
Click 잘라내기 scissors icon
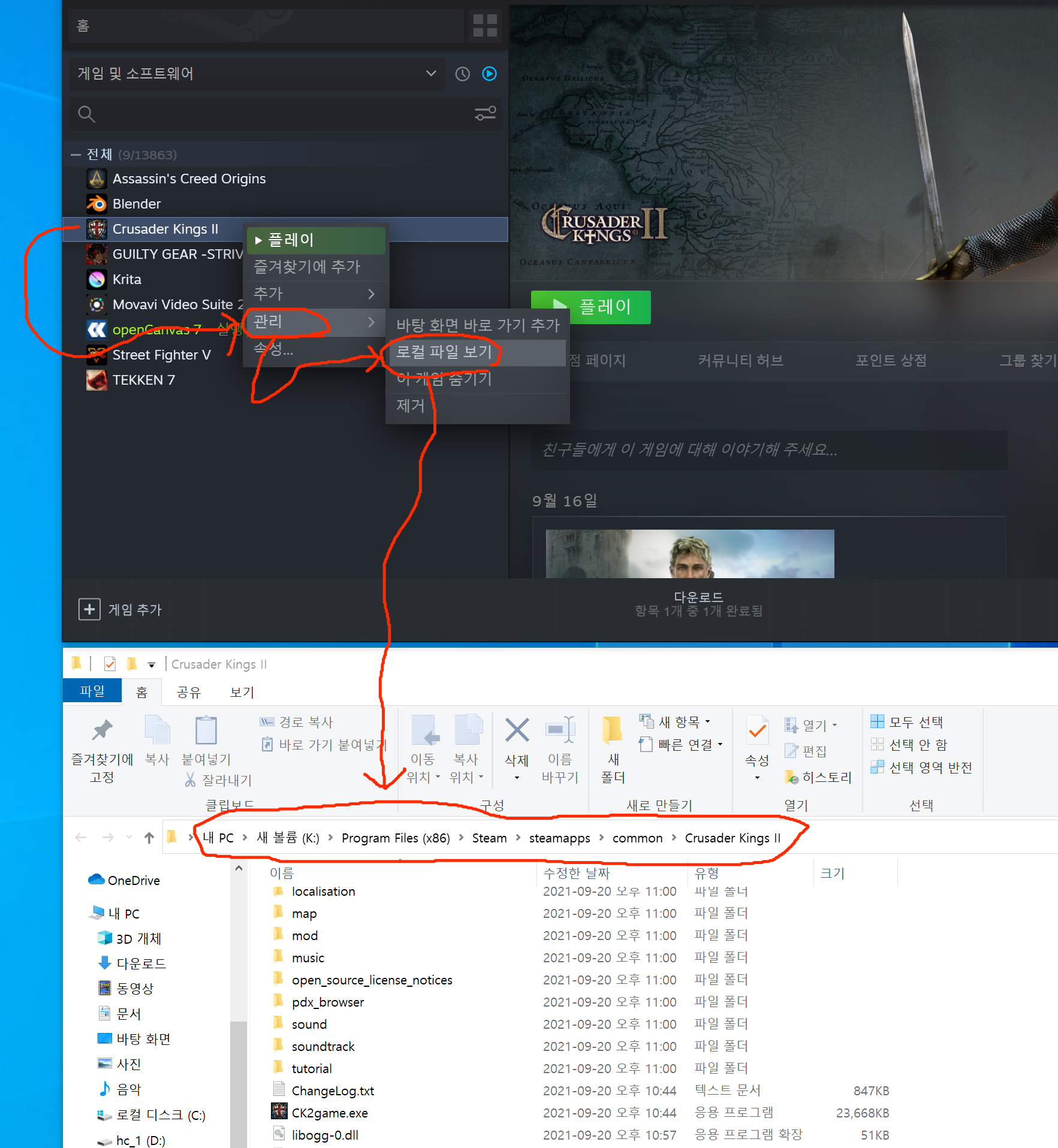pos(190,780)
